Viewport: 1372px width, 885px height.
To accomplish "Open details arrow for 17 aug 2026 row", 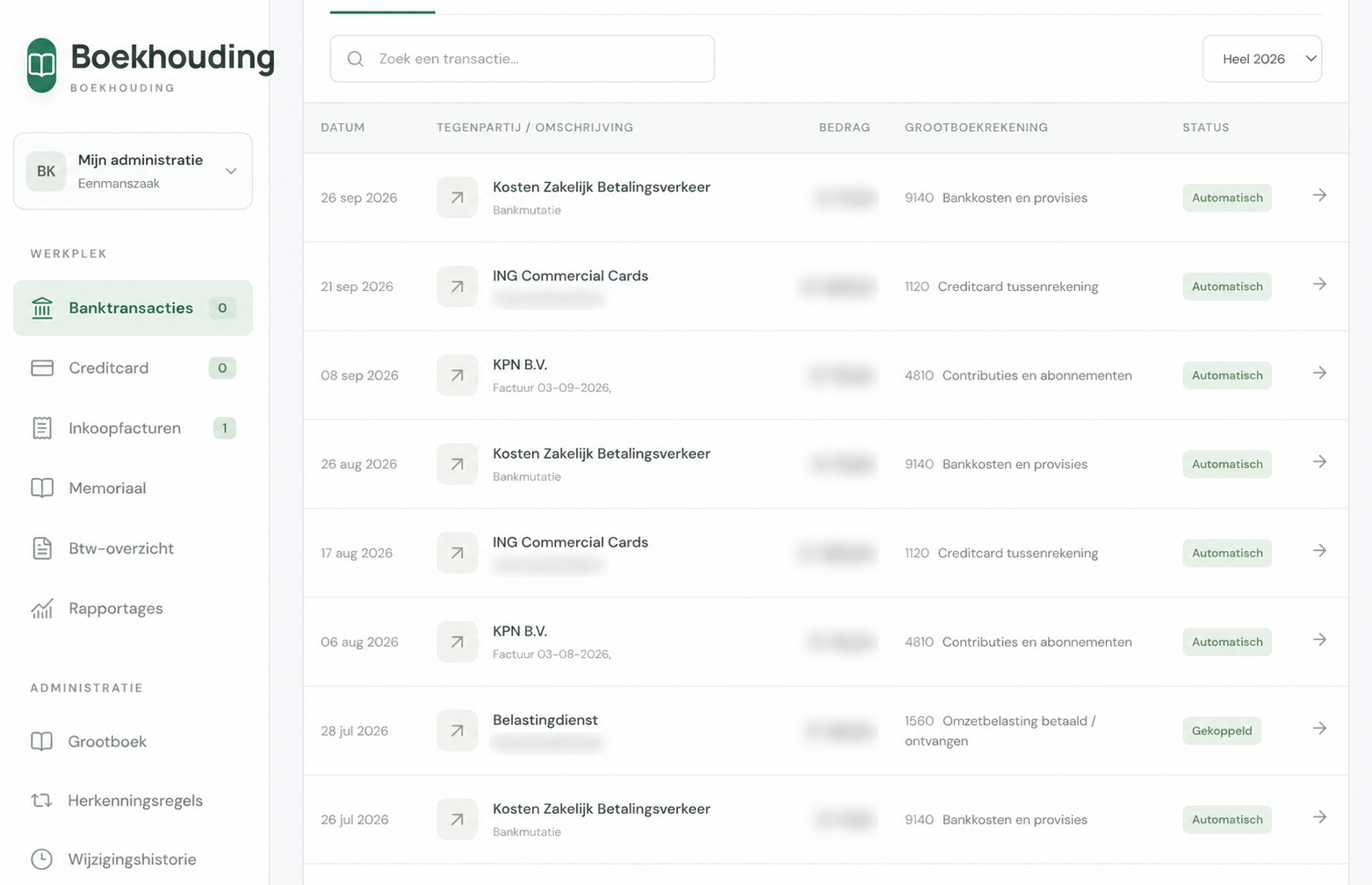I will (x=1319, y=550).
